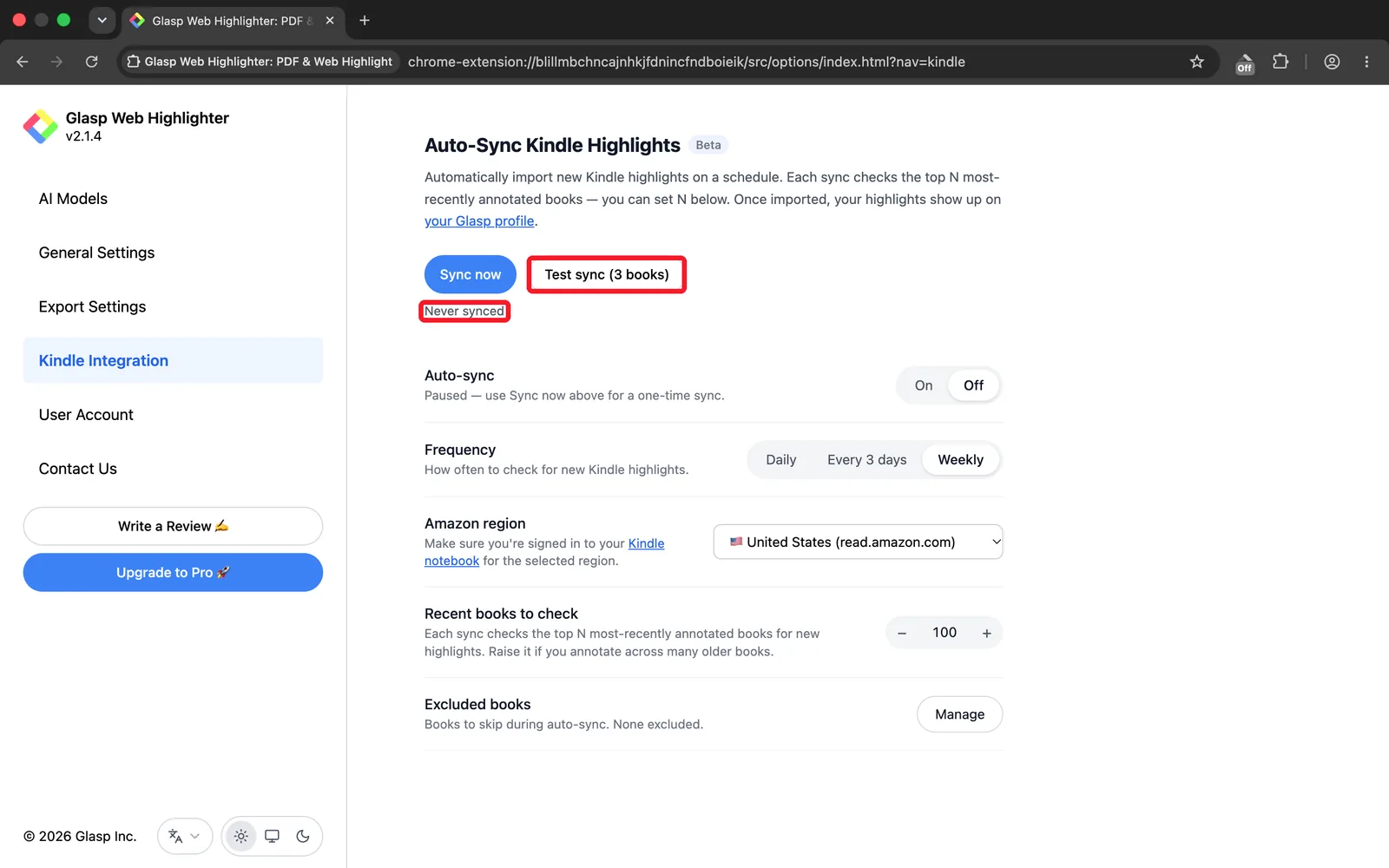Click the browser address bar URL
The image size is (1389, 868).
click(x=686, y=62)
